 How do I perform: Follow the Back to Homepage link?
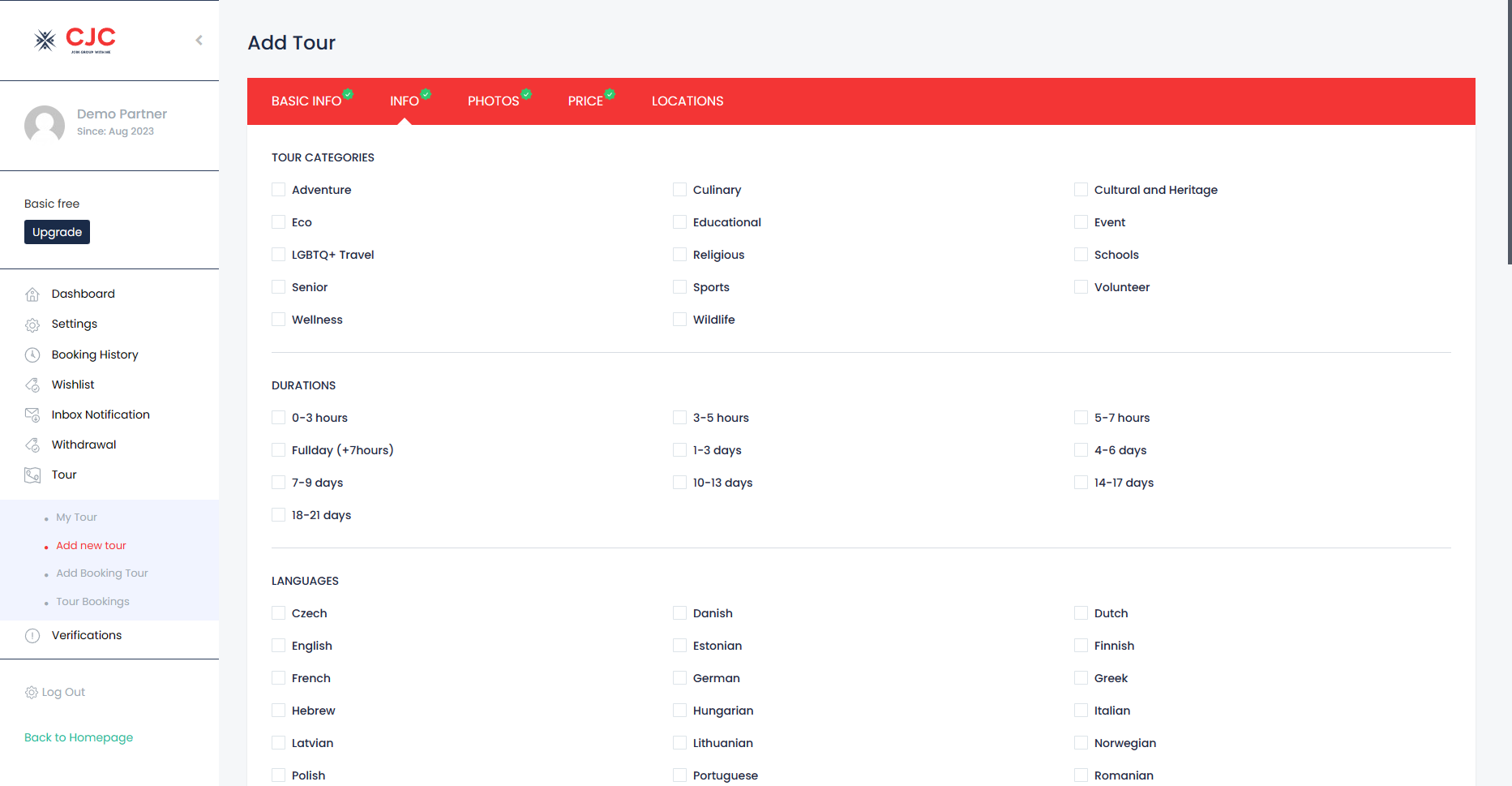pos(79,737)
